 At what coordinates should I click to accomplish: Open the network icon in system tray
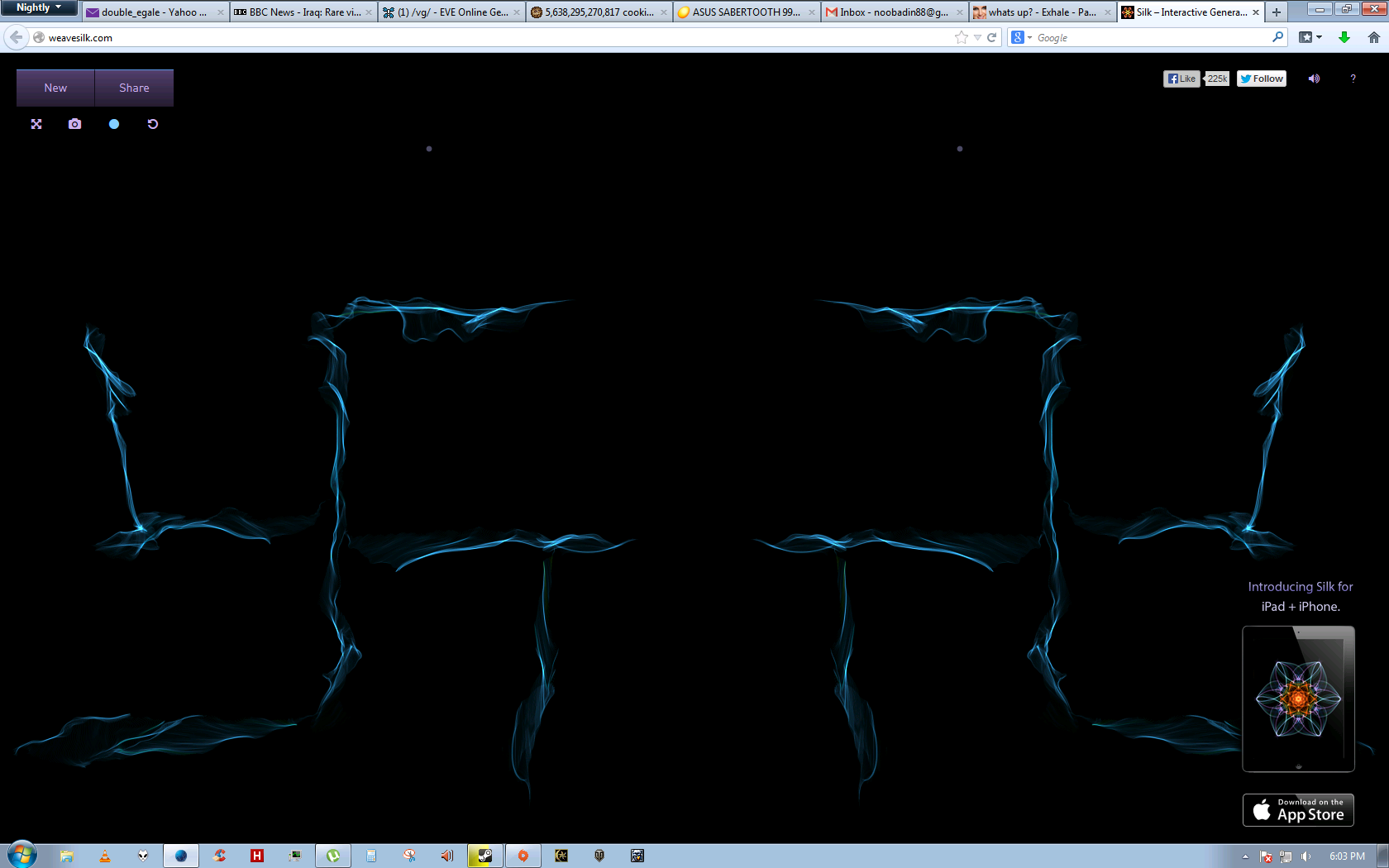tap(1286, 856)
